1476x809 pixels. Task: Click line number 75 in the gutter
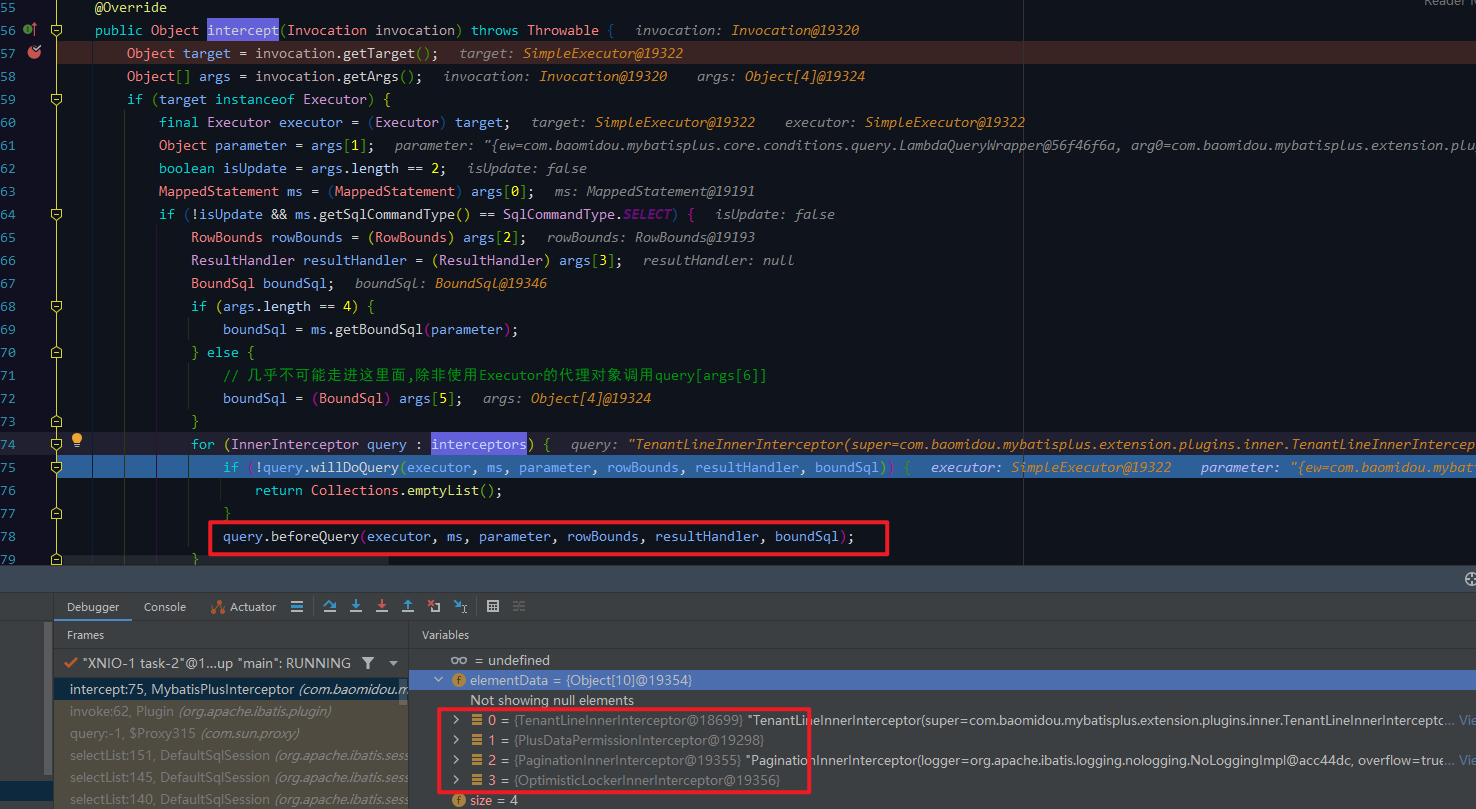click(8, 467)
